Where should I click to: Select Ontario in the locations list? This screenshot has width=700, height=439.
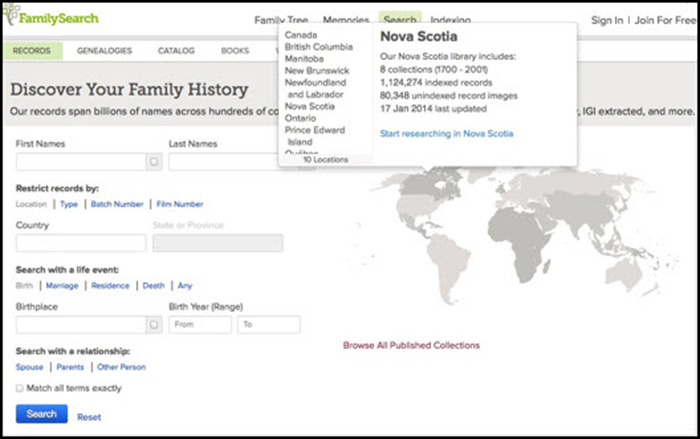coord(300,118)
